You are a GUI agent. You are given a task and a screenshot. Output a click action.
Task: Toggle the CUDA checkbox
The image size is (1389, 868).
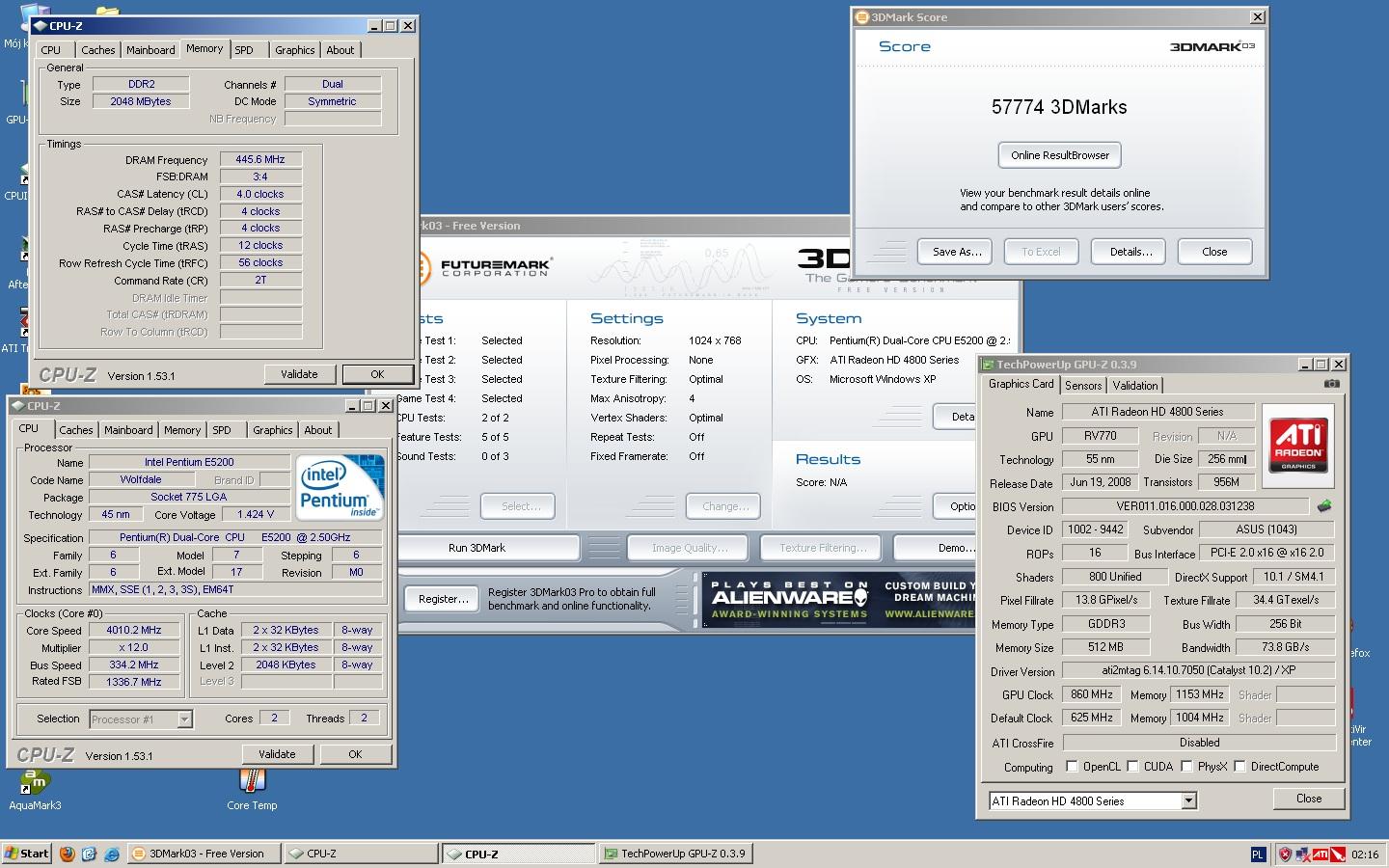pyautogui.click(x=1132, y=767)
